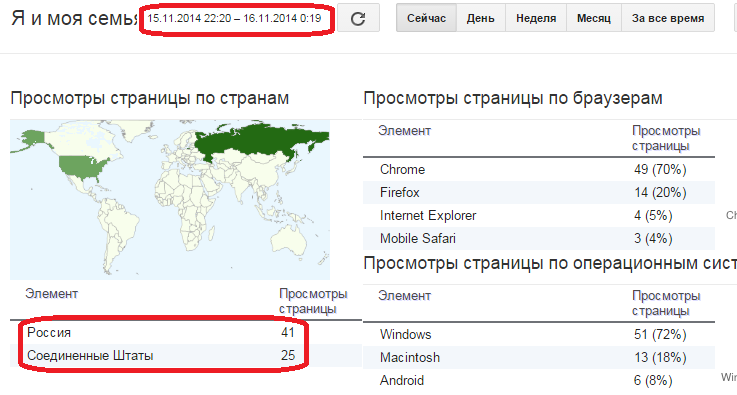
Task: Show stats for За все время
Action: 668,18
